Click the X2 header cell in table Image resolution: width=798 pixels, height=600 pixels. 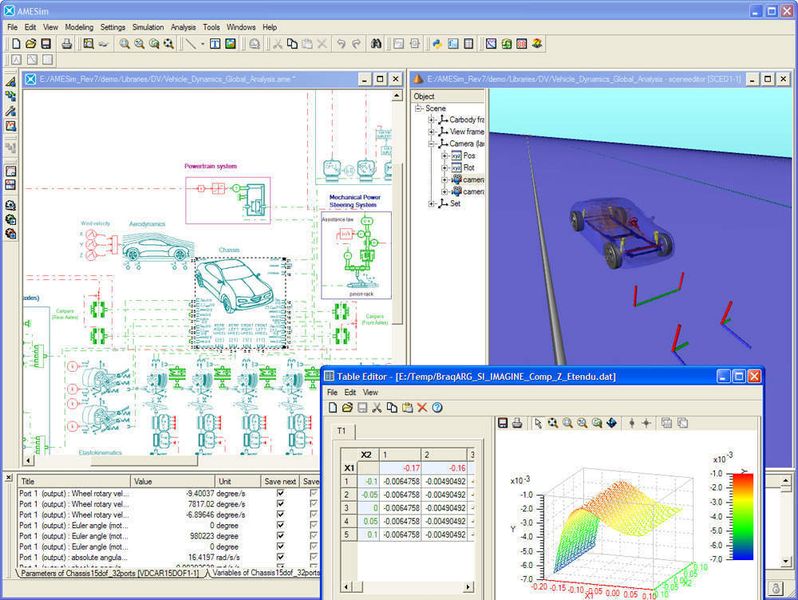[x=366, y=454]
